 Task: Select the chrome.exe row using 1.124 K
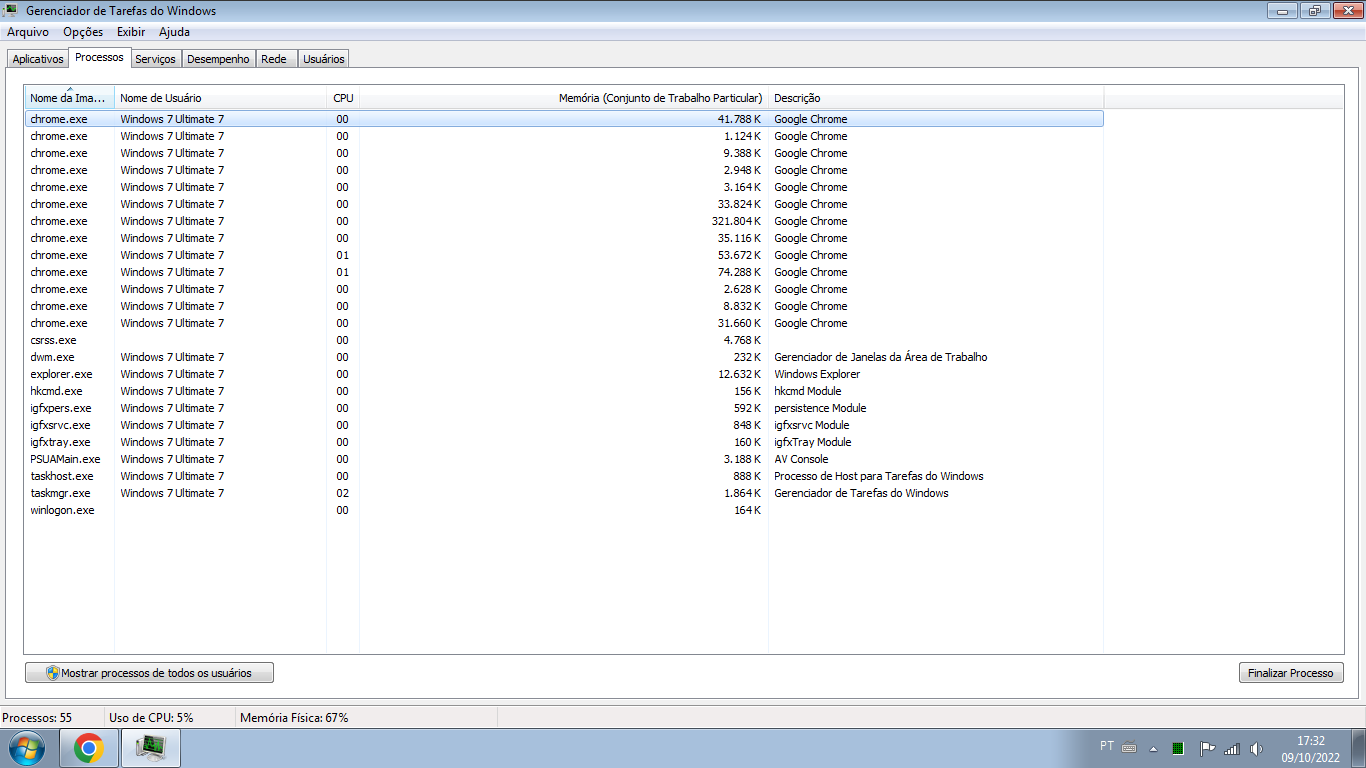(564, 136)
